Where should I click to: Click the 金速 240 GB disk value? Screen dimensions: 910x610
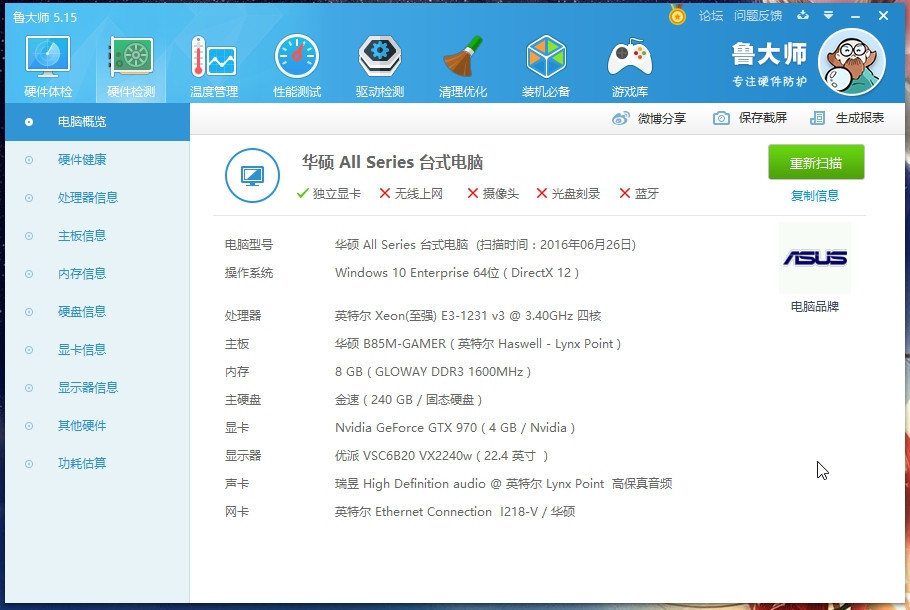coord(409,400)
